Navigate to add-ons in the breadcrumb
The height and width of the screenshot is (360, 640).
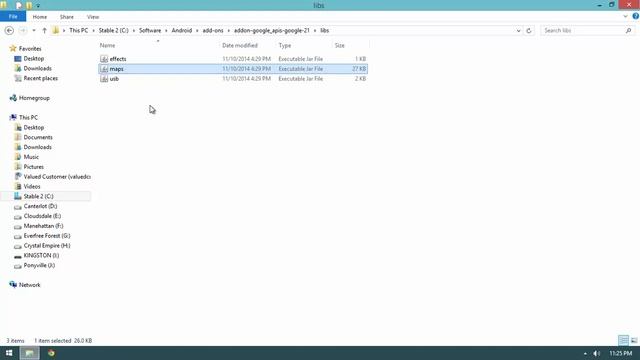click(213, 31)
